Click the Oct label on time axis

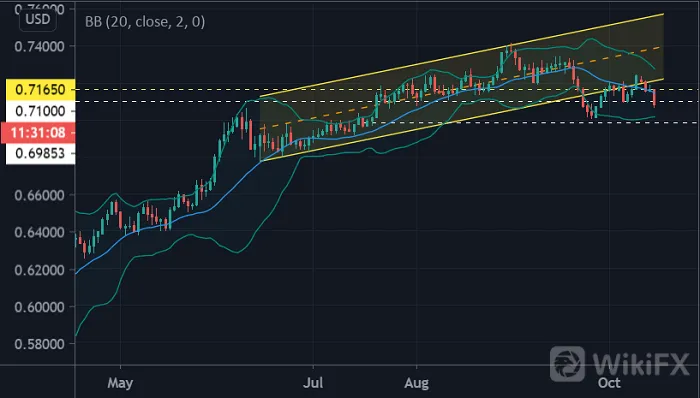click(609, 383)
